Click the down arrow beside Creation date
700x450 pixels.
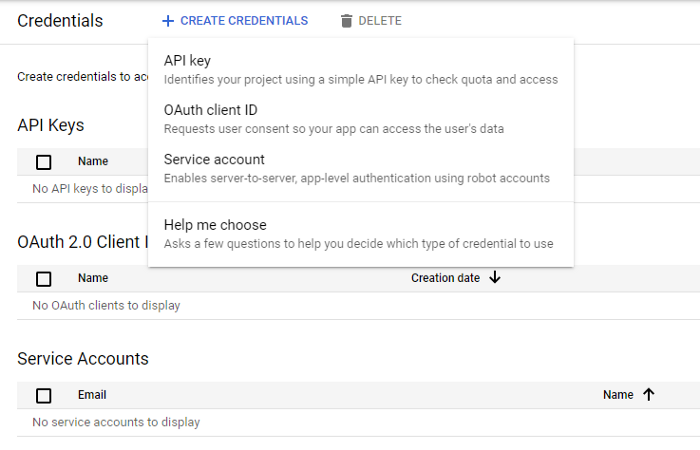tap(495, 278)
